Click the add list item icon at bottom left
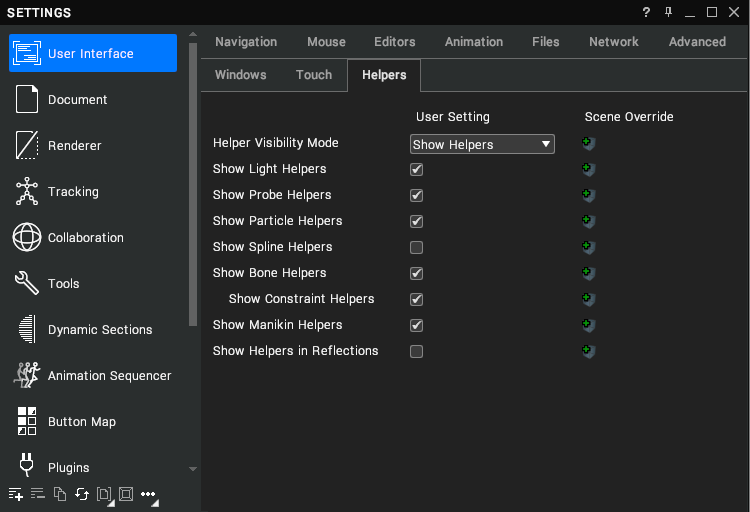The width and height of the screenshot is (750, 512). [15, 494]
